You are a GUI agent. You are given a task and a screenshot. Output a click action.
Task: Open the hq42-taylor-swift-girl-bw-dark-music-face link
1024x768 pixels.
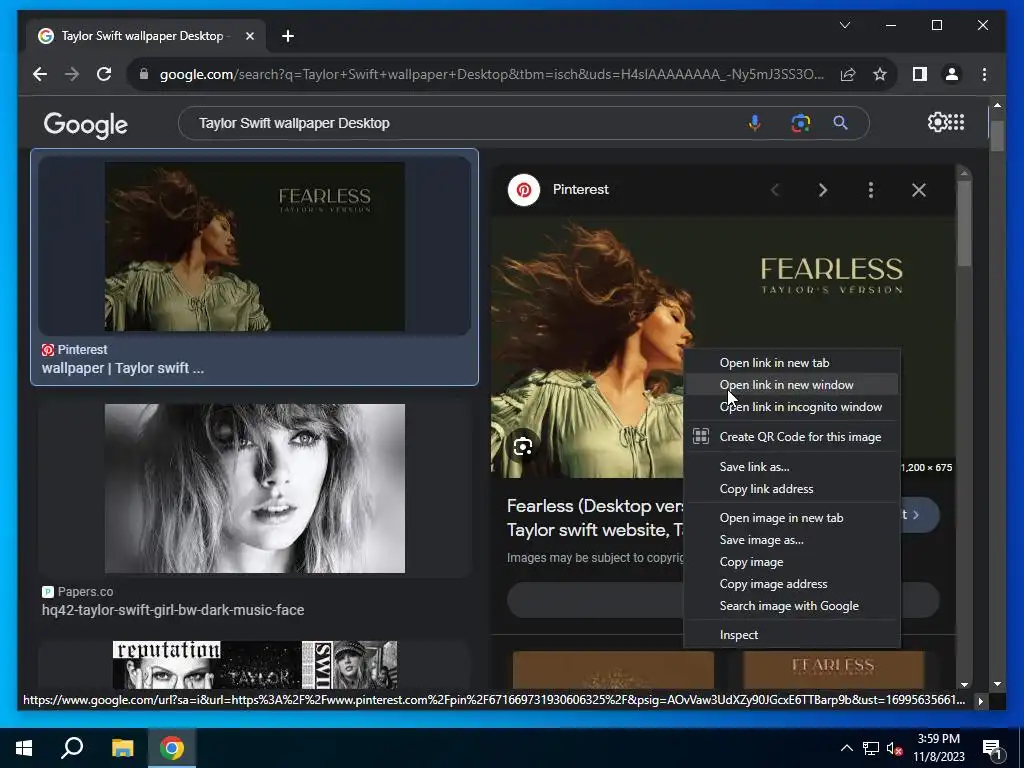click(173, 610)
